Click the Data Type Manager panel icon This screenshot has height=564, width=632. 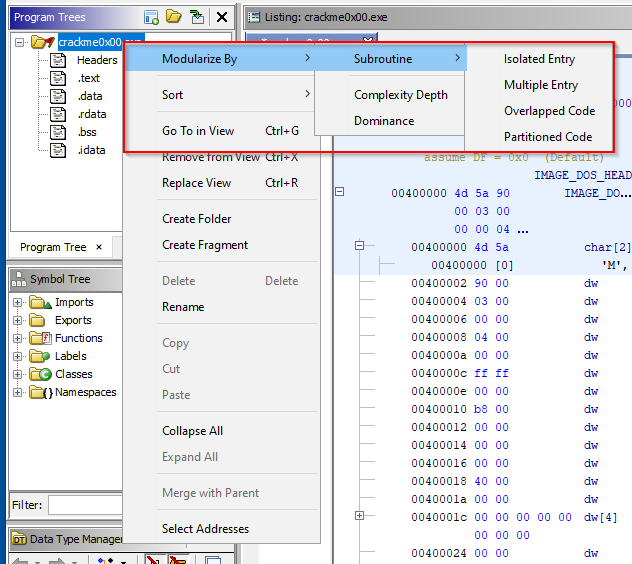click(19, 539)
